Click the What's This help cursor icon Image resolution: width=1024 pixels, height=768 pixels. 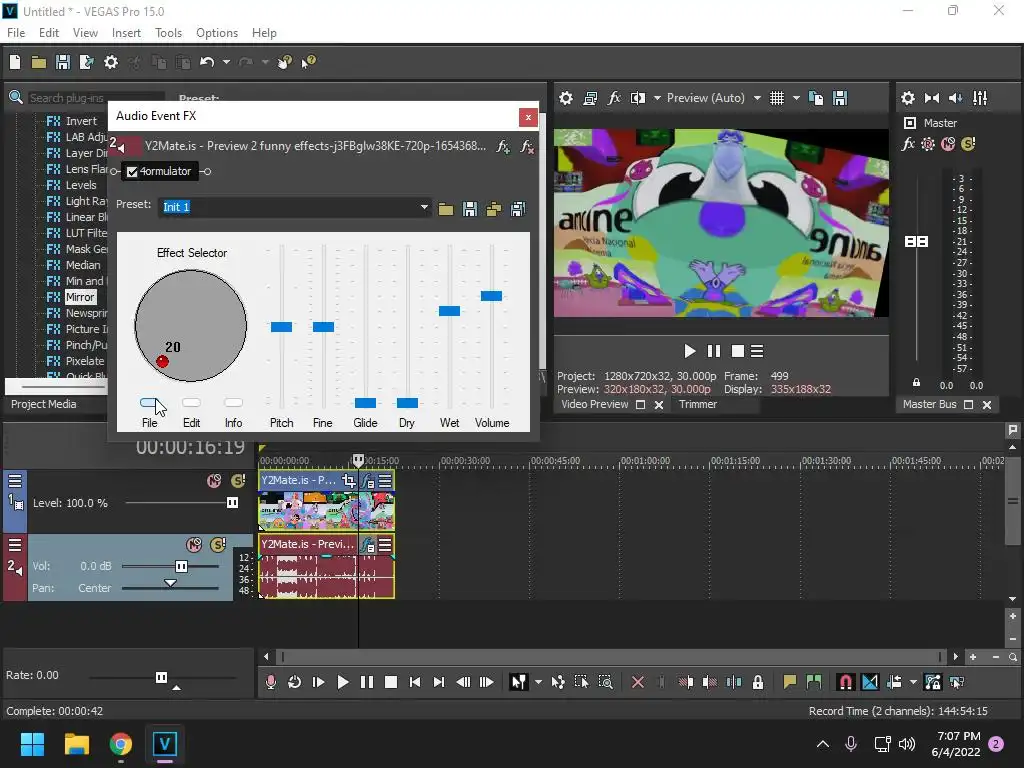click(308, 62)
